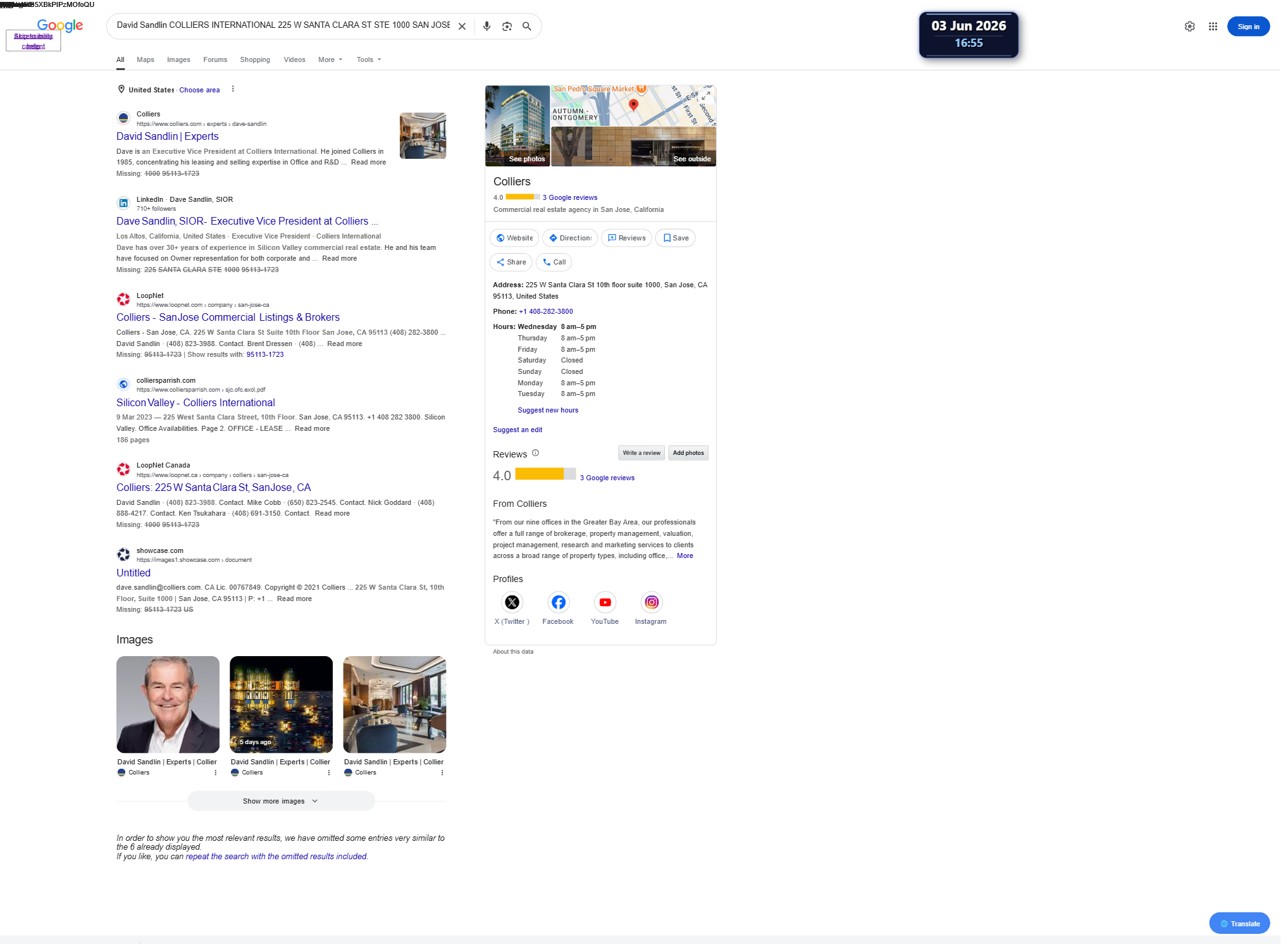Open search by image camera icon
The image size is (1288, 944).
pos(507,27)
